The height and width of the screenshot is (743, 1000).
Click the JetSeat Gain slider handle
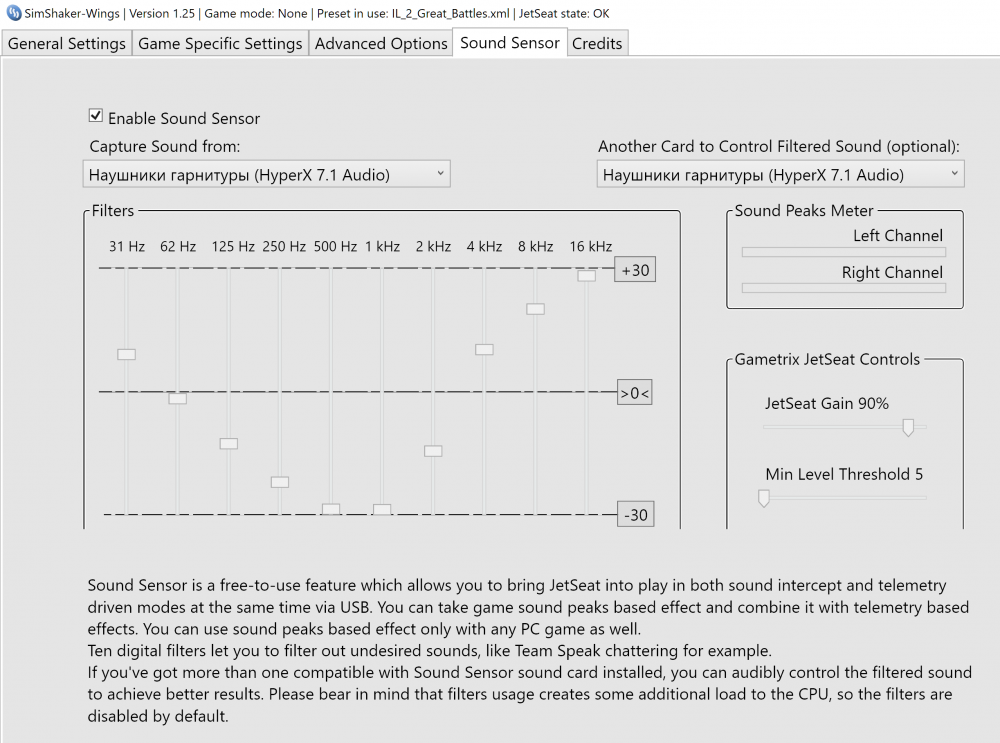[x=908, y=427]
